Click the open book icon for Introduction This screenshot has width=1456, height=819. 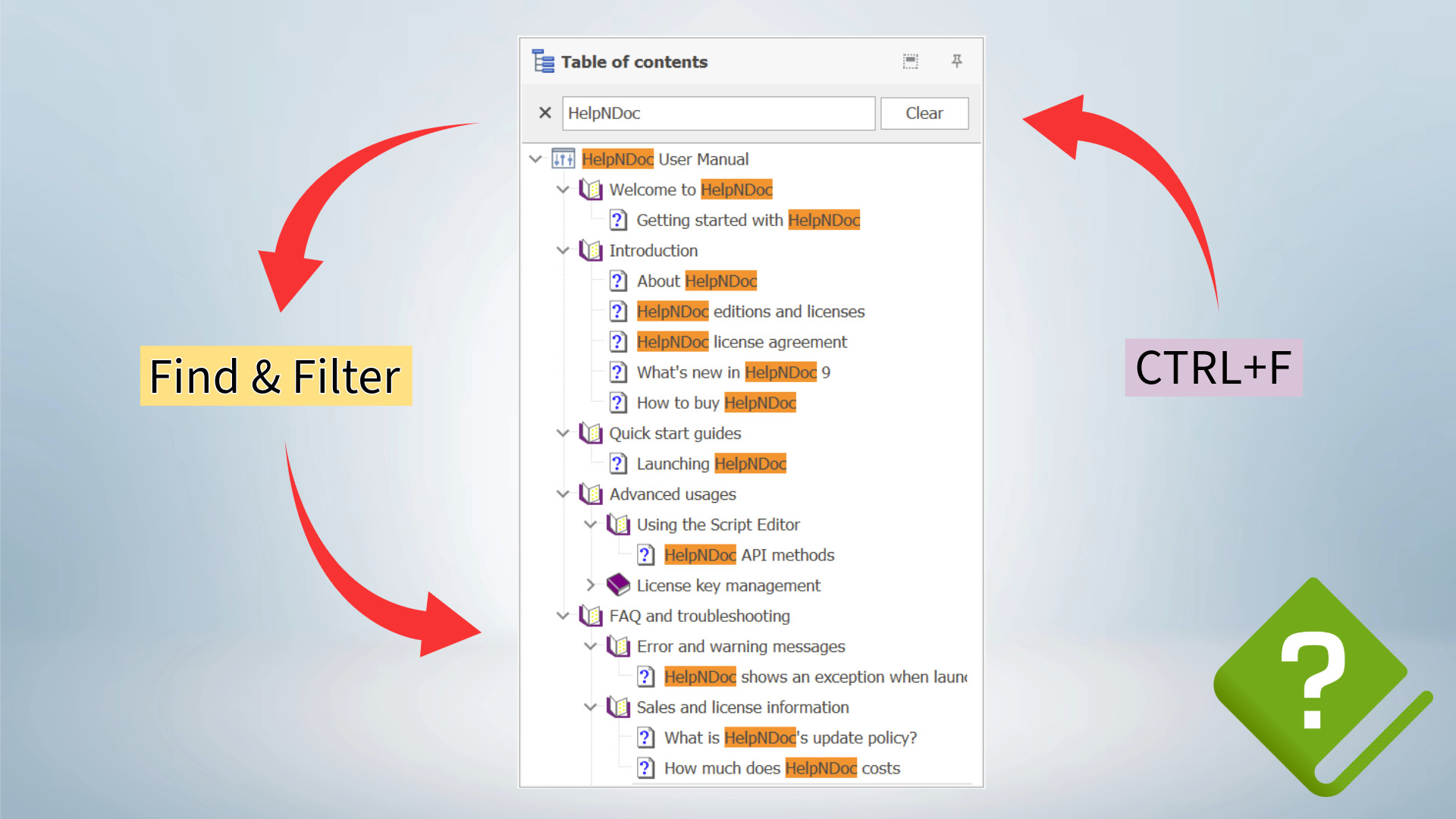click(x=591, y=250)
